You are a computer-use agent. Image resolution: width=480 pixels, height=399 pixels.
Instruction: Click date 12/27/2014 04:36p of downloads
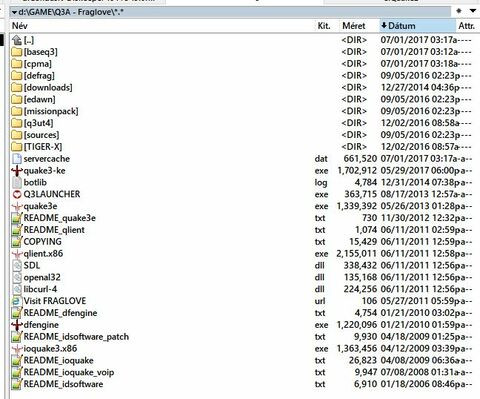click(x=420, y=88)
